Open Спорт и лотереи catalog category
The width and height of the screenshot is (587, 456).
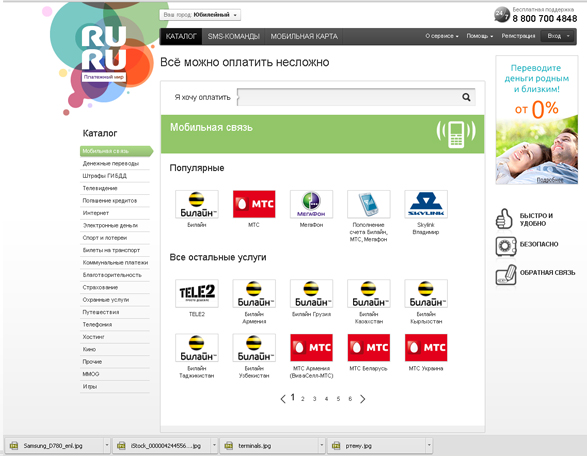click(105, 238)
